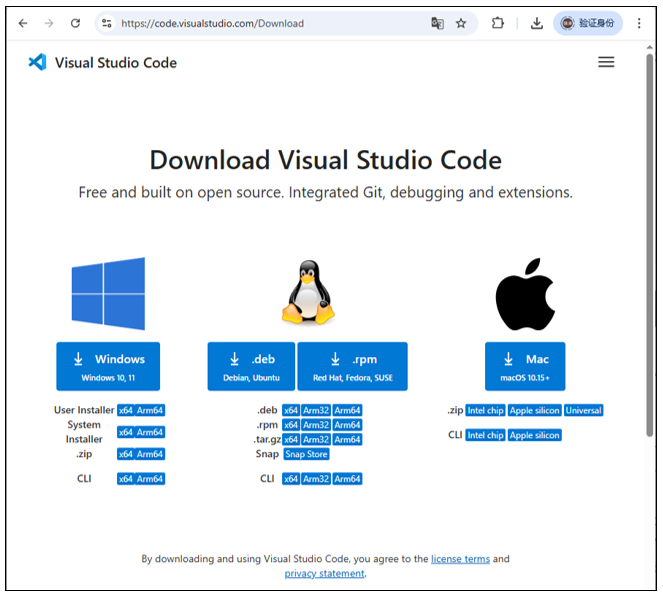
Task: Get Mac CLI for Apple silicon
Action: click(534, 435)
